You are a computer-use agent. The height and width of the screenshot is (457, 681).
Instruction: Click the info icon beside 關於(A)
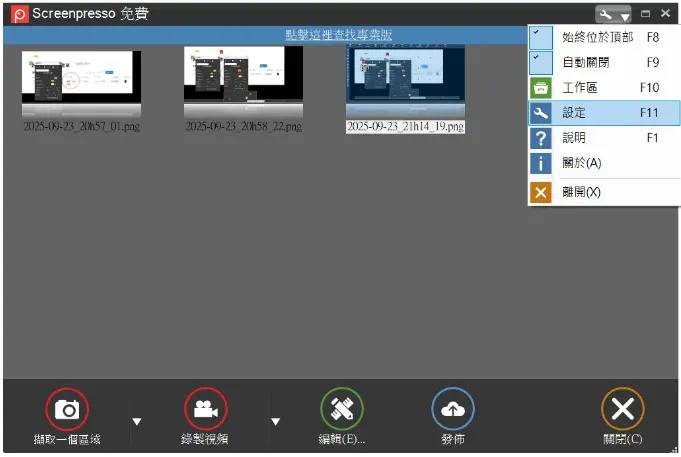point(541,163)
